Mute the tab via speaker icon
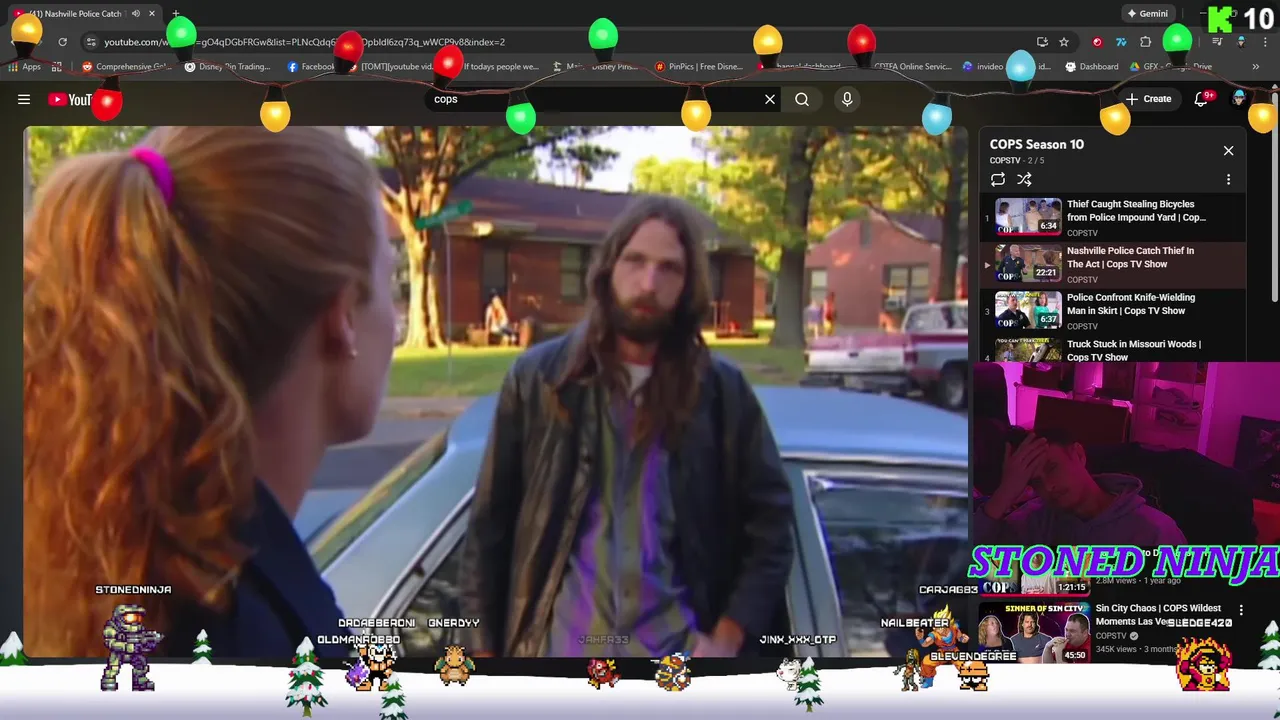Image resolution: width=1280 pixels, height=720 pixels. click(x=135, y=14)
